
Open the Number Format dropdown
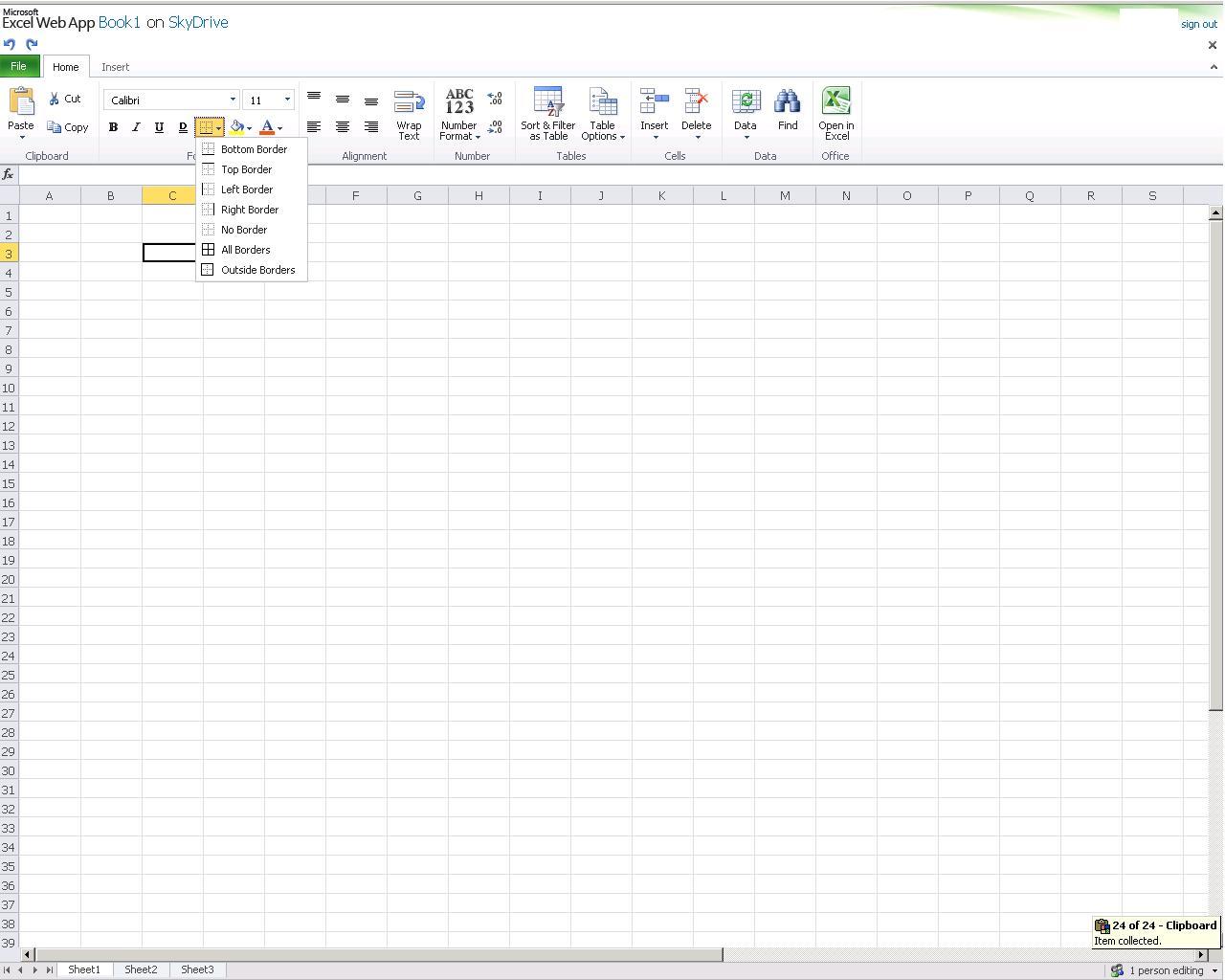click(459, 115)
